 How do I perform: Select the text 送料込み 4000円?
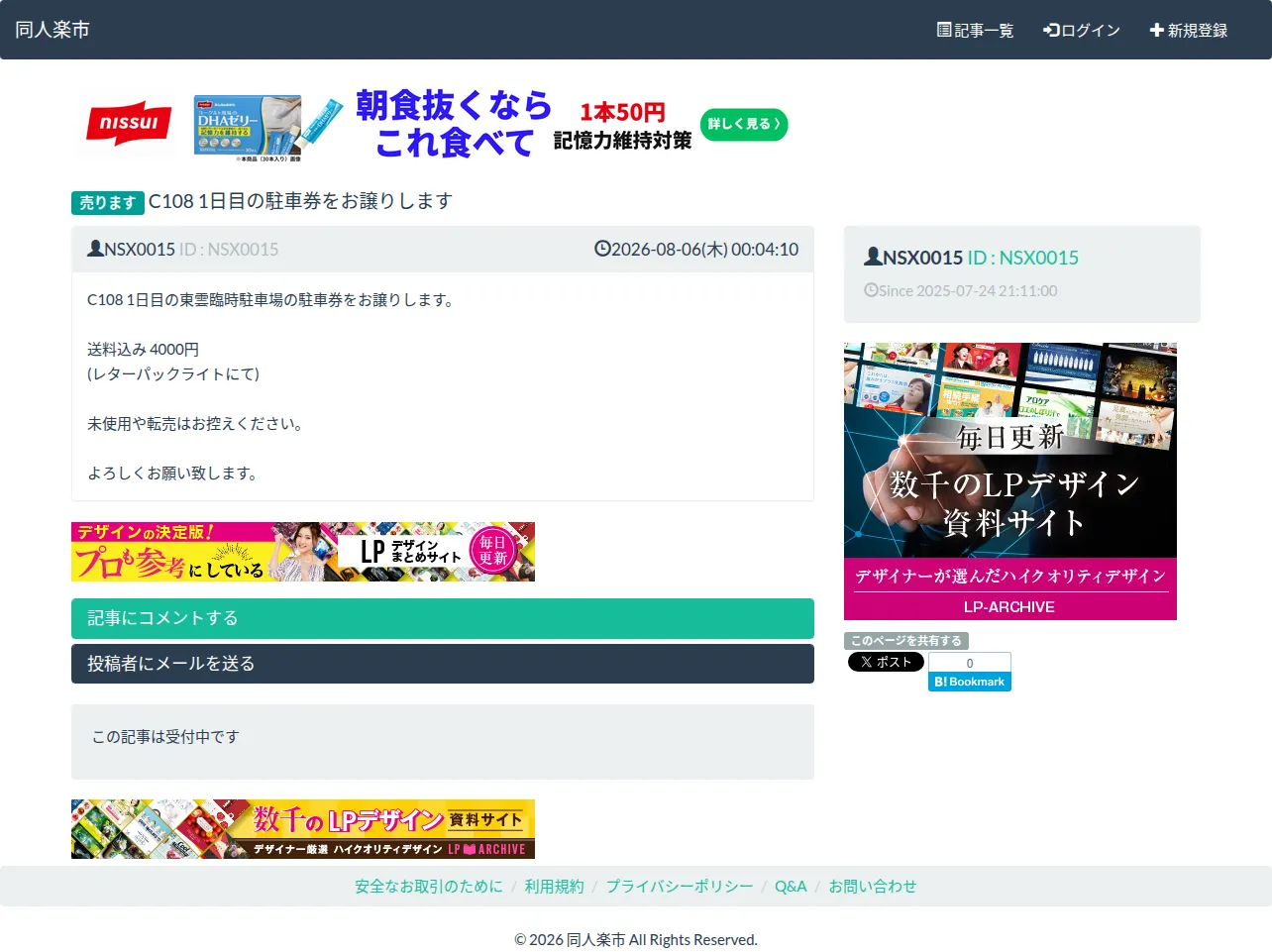pos(143,350)
